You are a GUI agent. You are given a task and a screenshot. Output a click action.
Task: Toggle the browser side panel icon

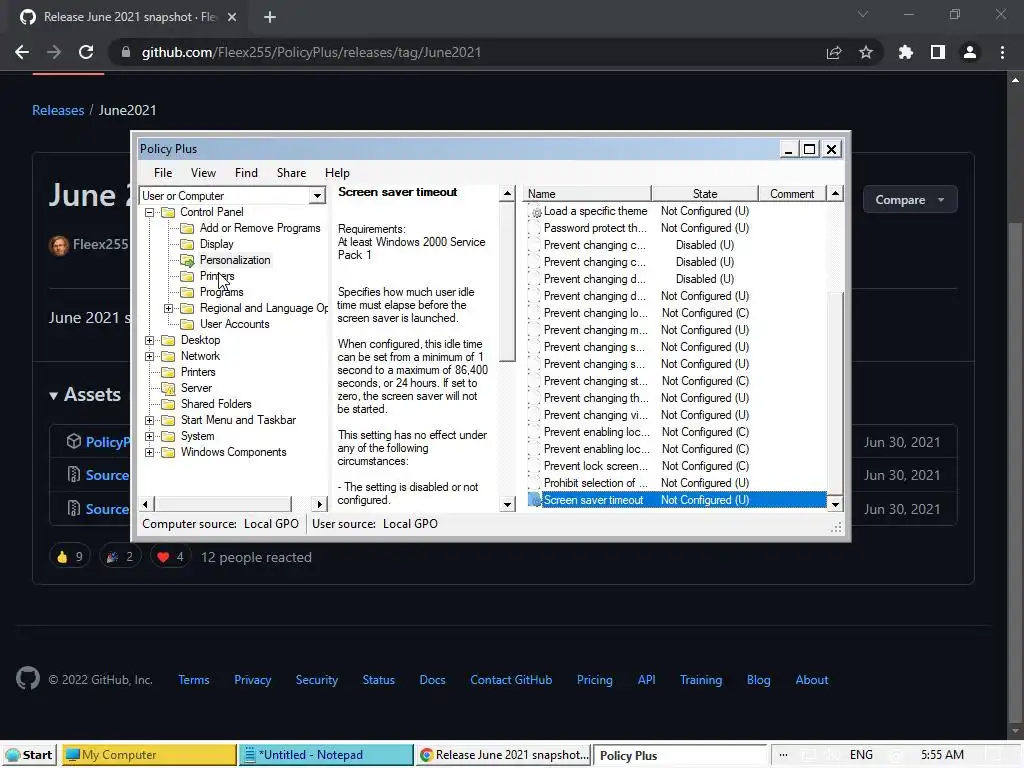click(x=938, y=52)
